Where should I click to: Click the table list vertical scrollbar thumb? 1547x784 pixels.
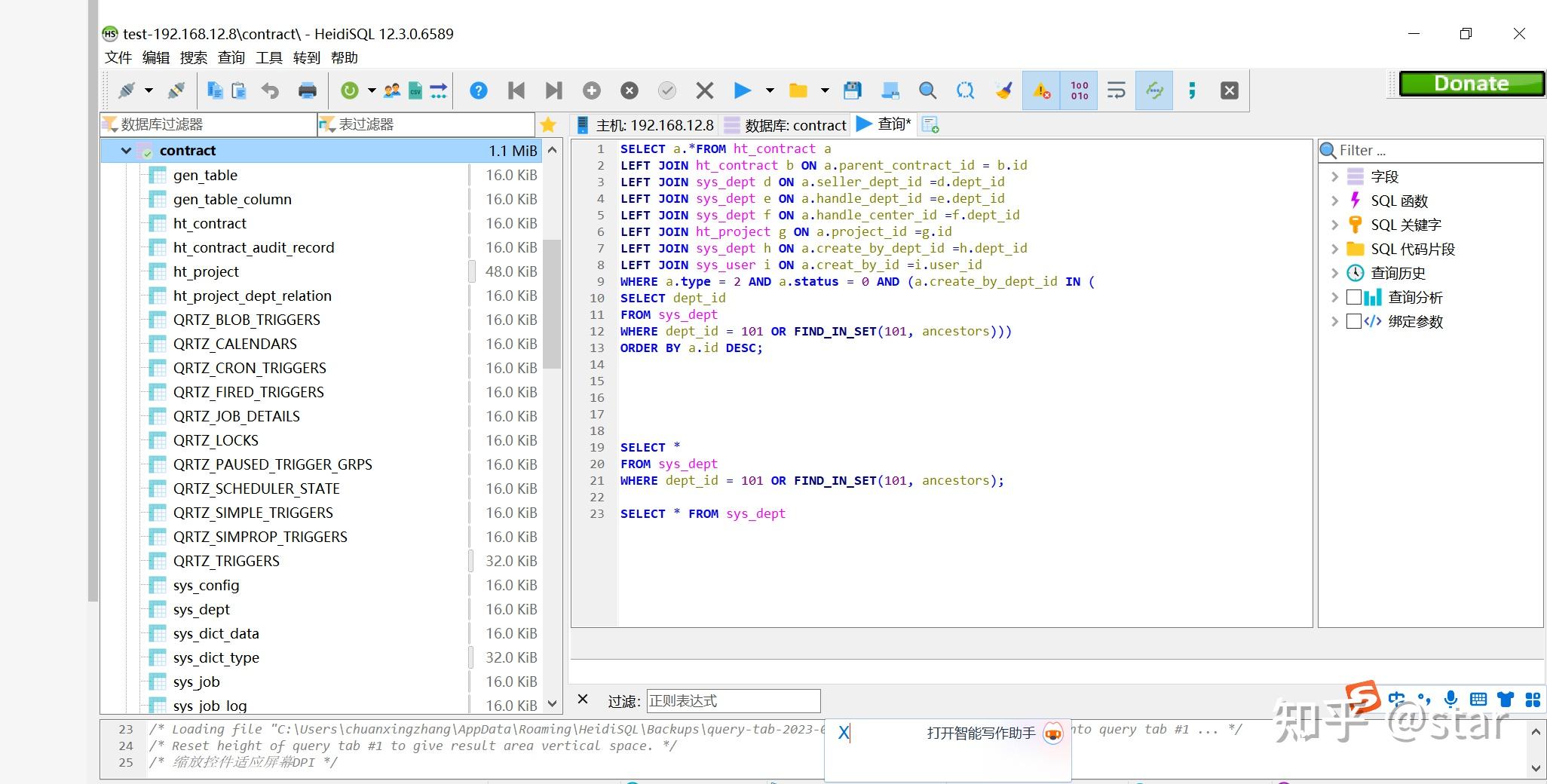click(x=553, y=303)
